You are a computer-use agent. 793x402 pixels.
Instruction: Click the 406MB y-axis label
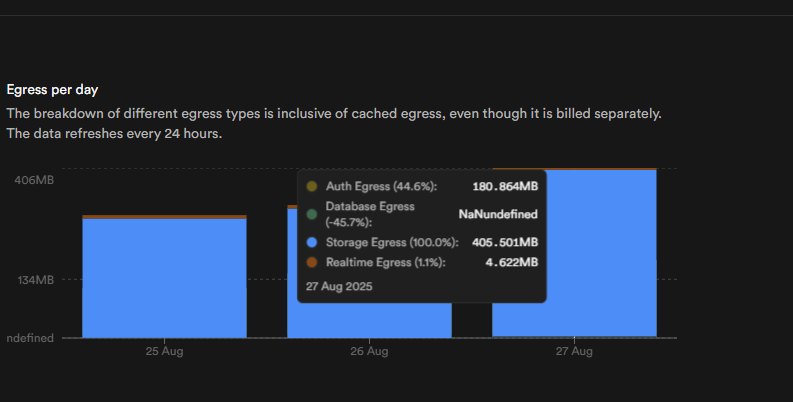tap(34, 180)
